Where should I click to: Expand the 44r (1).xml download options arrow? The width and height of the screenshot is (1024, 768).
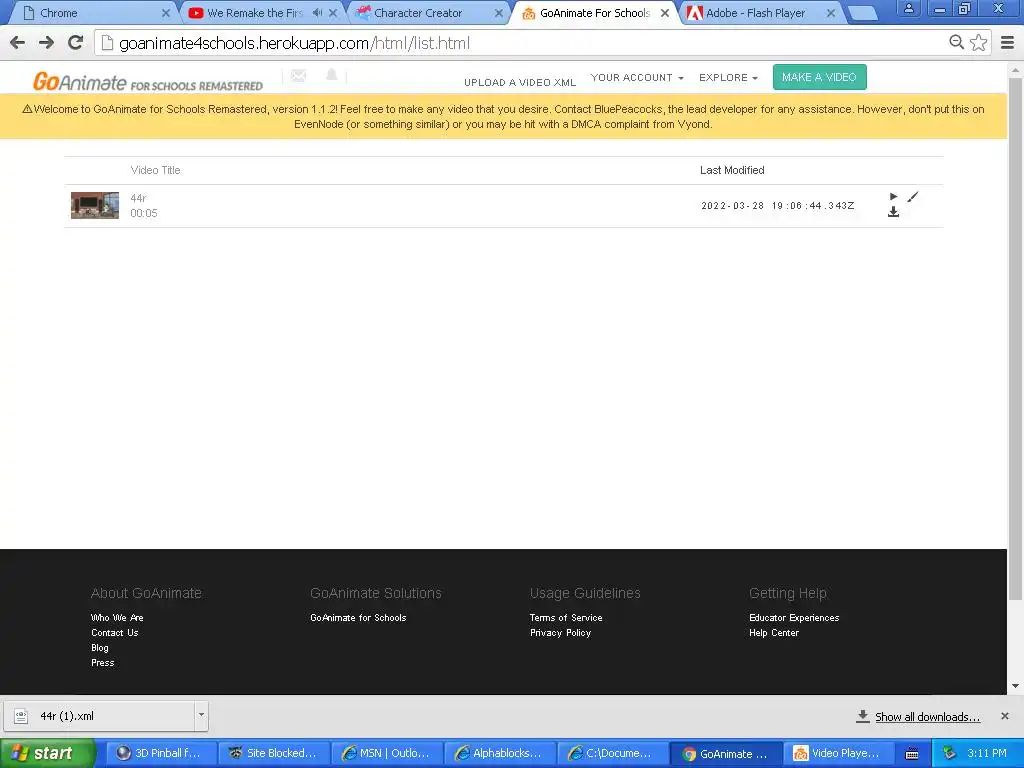click(201, 715)
